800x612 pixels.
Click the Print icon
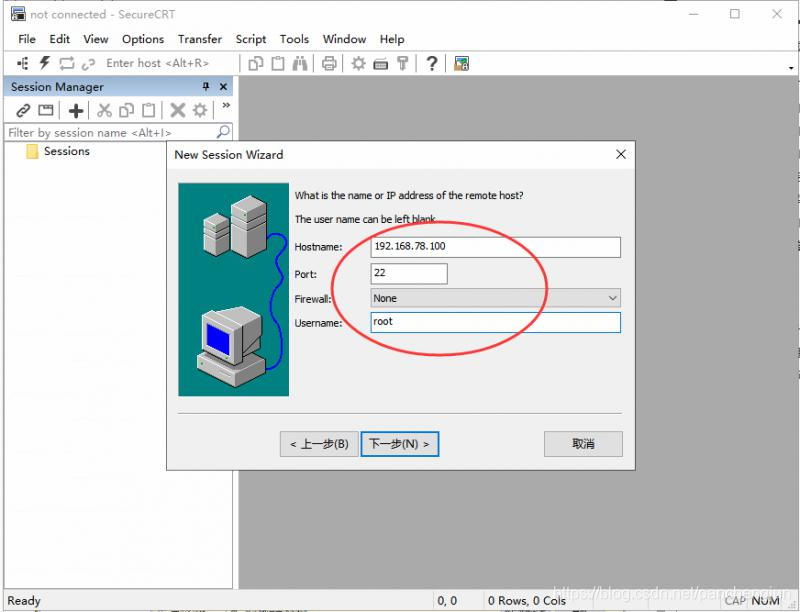click(x=329, y=64)
